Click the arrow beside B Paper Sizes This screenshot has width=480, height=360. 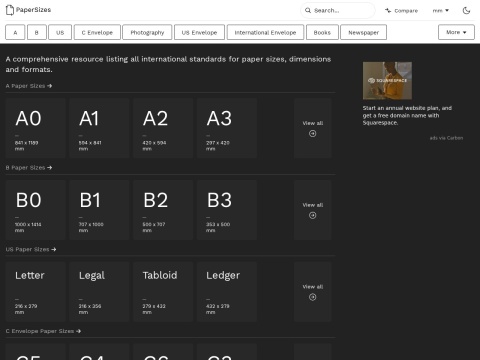(x=50, y=168)
